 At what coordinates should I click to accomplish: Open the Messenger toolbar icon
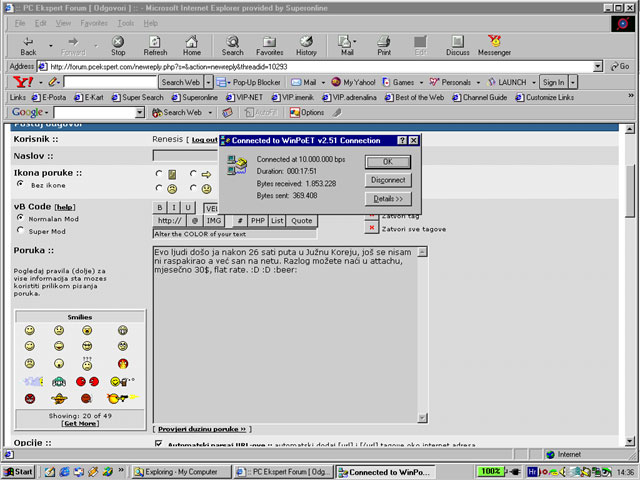coord(494,45)
